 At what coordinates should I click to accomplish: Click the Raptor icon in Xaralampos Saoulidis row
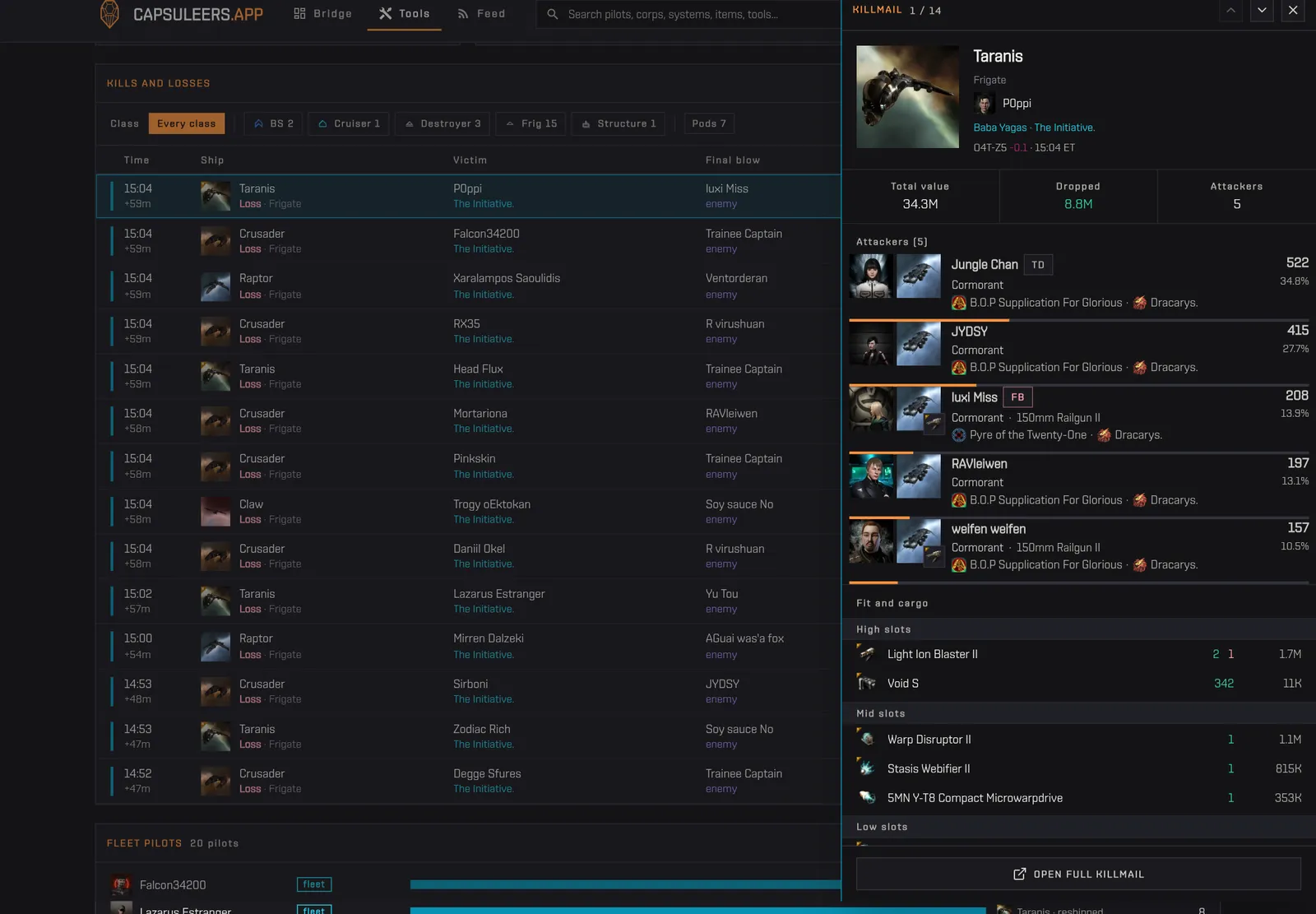pos(215,286)
